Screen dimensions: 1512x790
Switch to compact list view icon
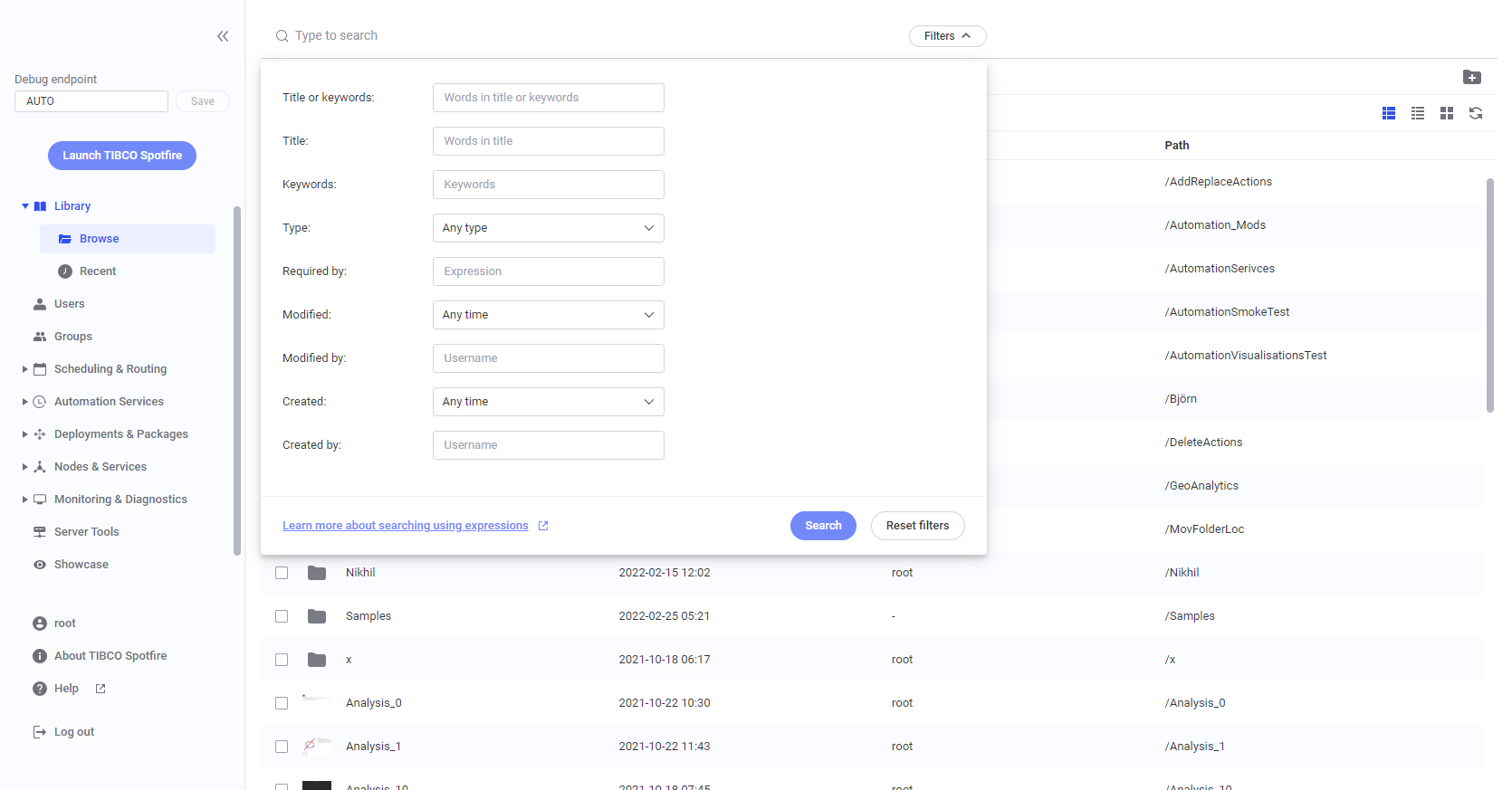click(x=1417, y=113)
